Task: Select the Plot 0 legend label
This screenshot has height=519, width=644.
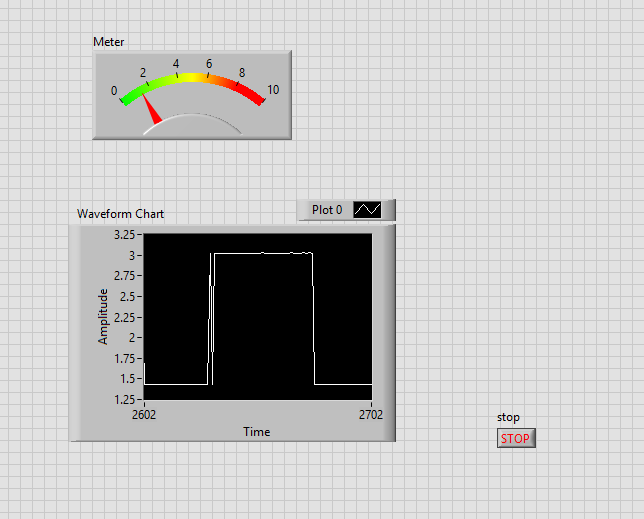Action: [327, 210]
